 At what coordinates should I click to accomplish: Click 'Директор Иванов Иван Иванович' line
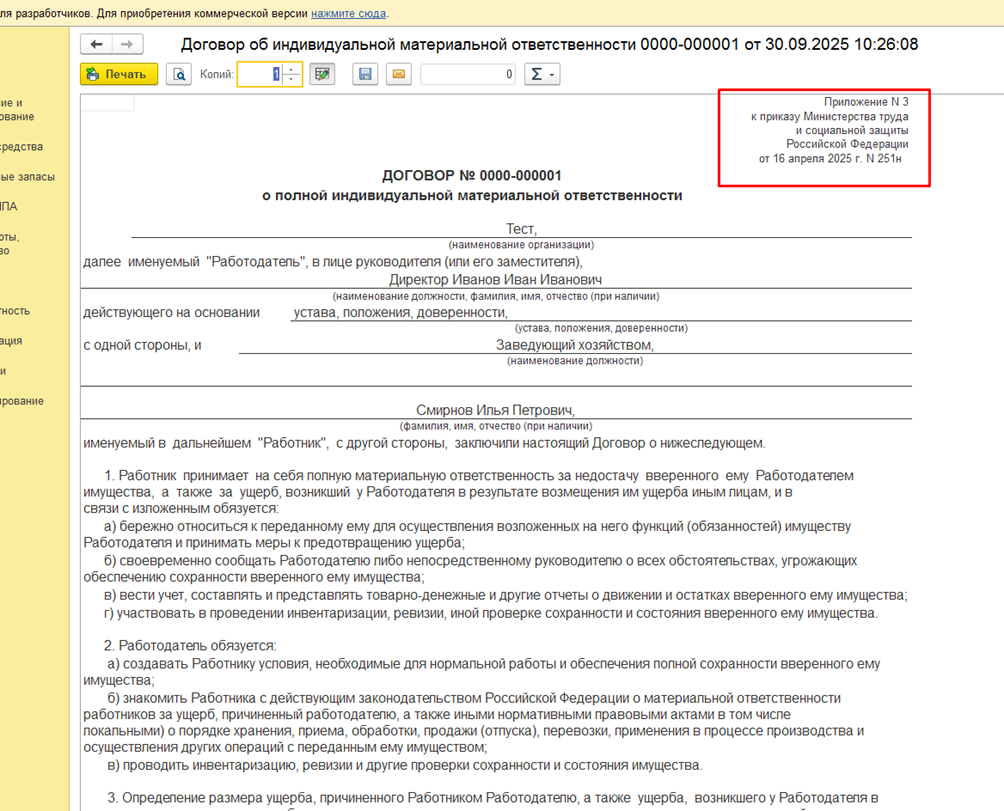[x=496, y=280]
